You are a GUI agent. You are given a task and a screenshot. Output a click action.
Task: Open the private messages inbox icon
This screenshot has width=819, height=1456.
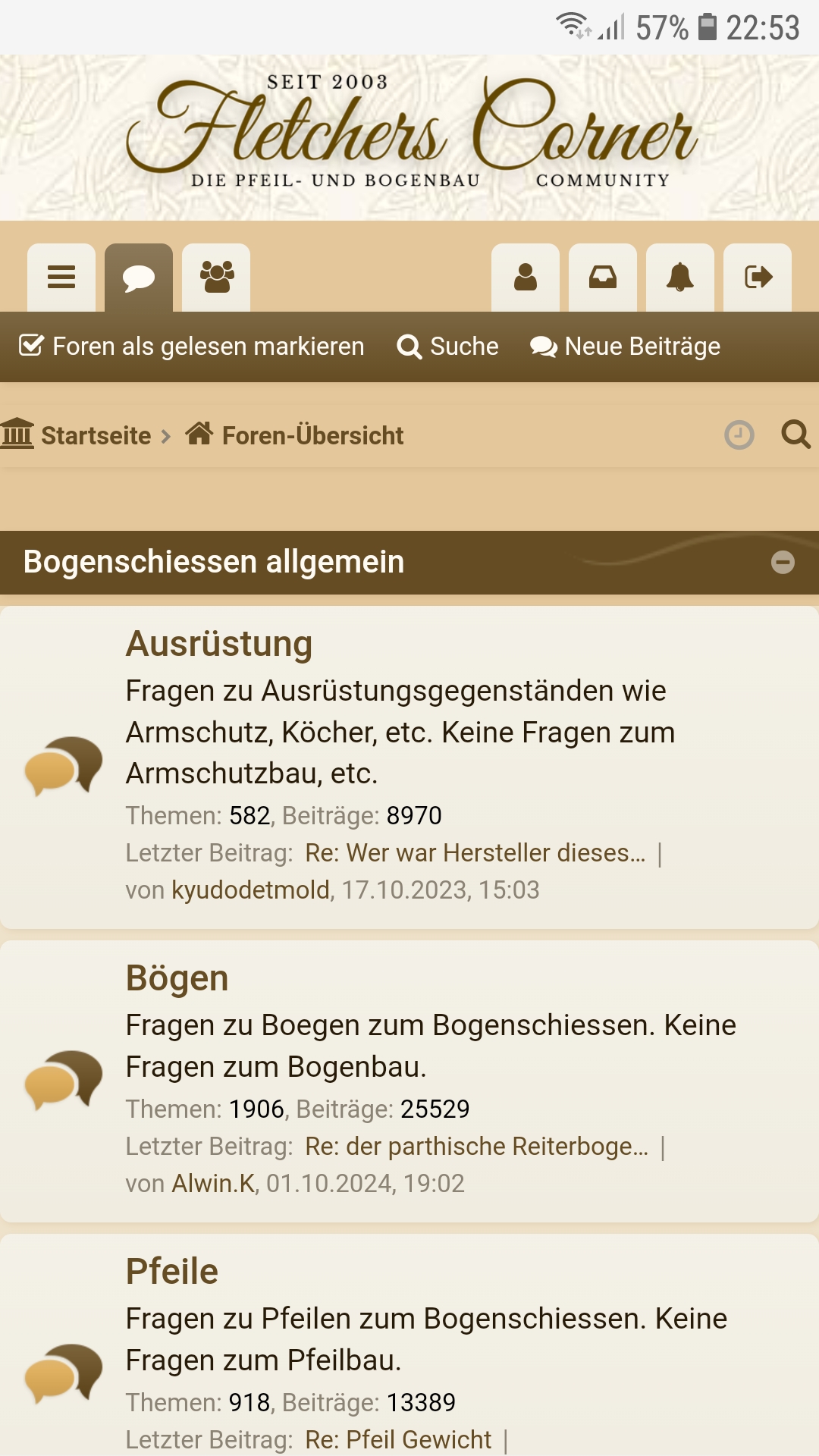[x=603, y=278]
